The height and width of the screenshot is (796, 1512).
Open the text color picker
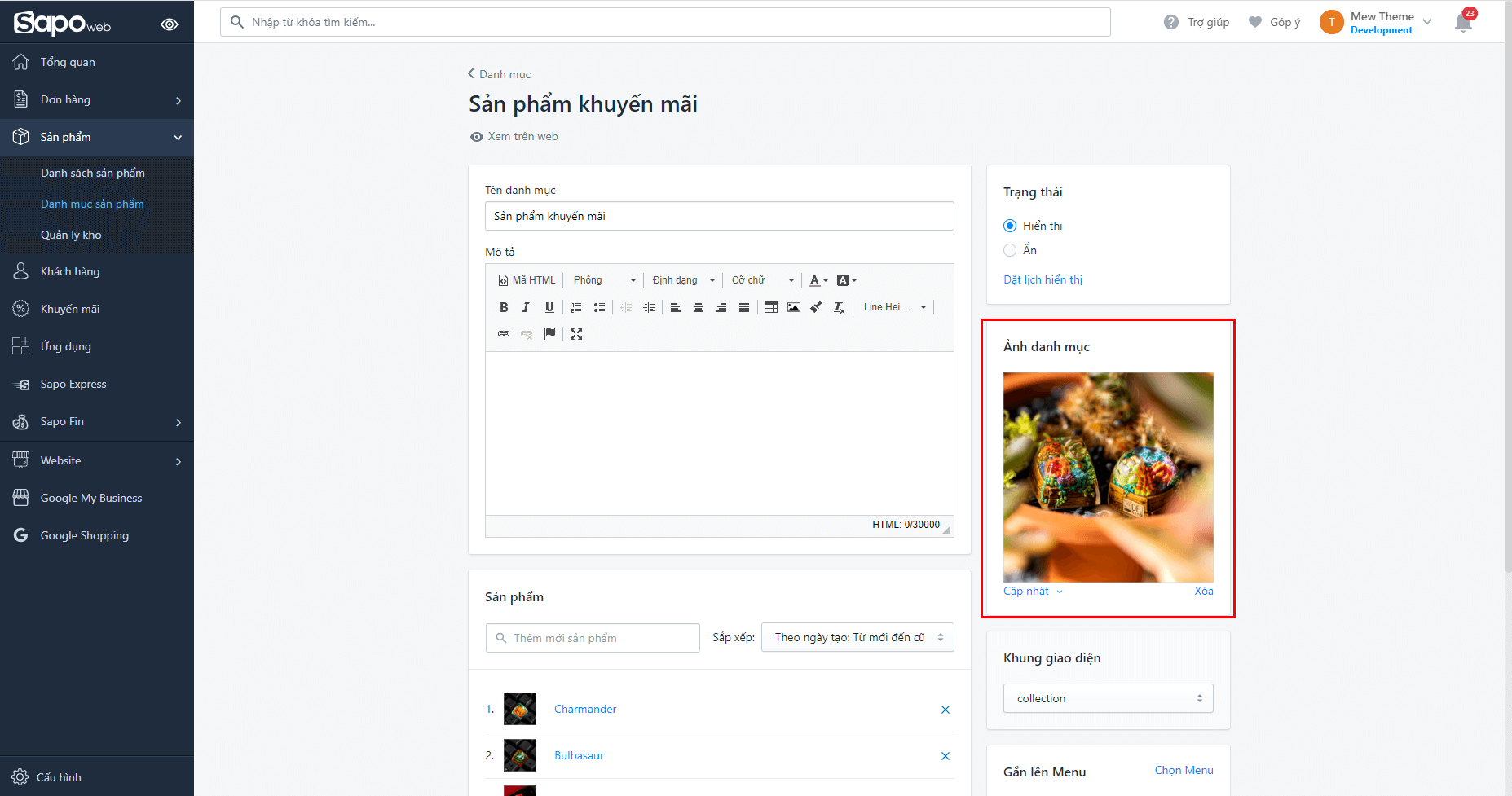coord(818,280)
